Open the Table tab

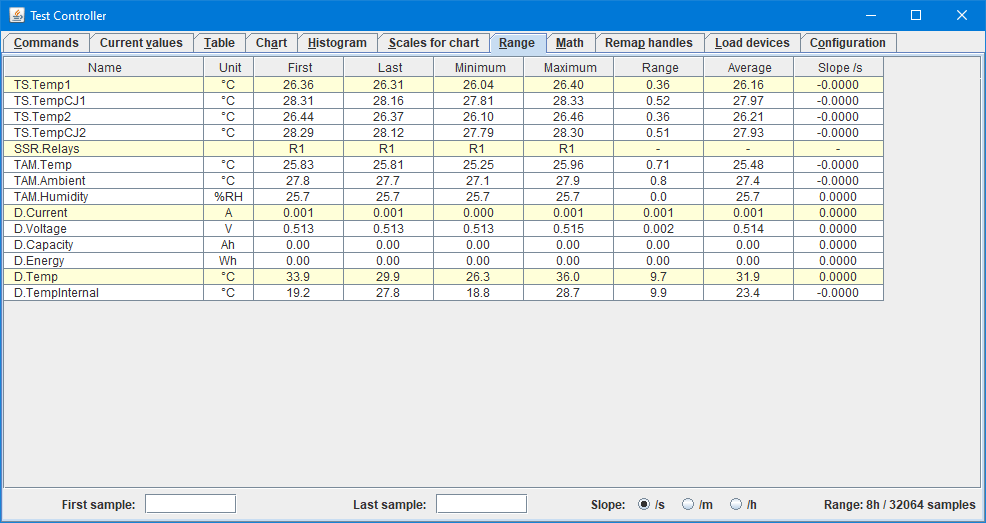point(219,43)
